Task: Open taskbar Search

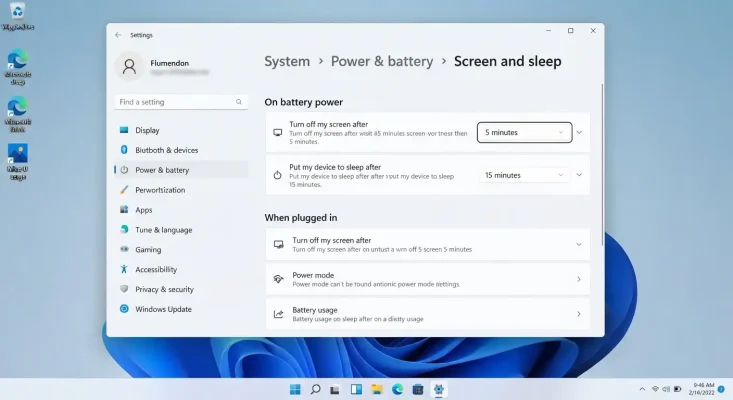Action: coord(316,389)
